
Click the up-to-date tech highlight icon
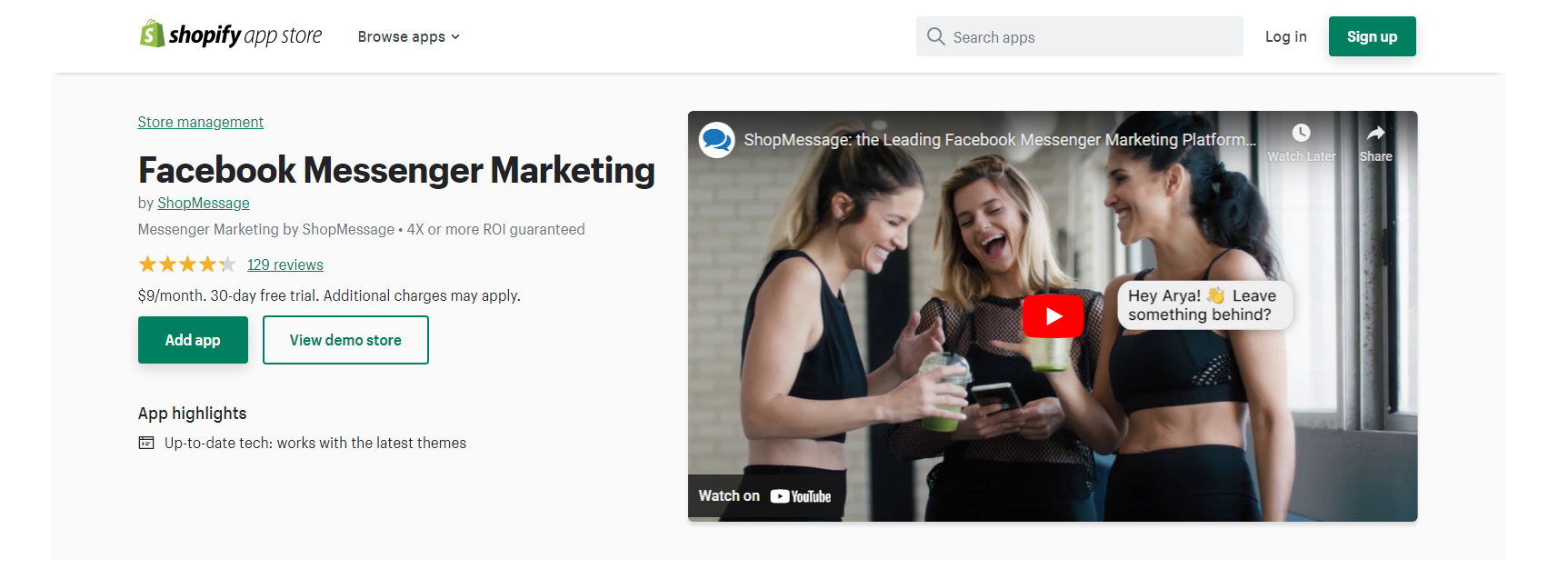click(146, 443)
